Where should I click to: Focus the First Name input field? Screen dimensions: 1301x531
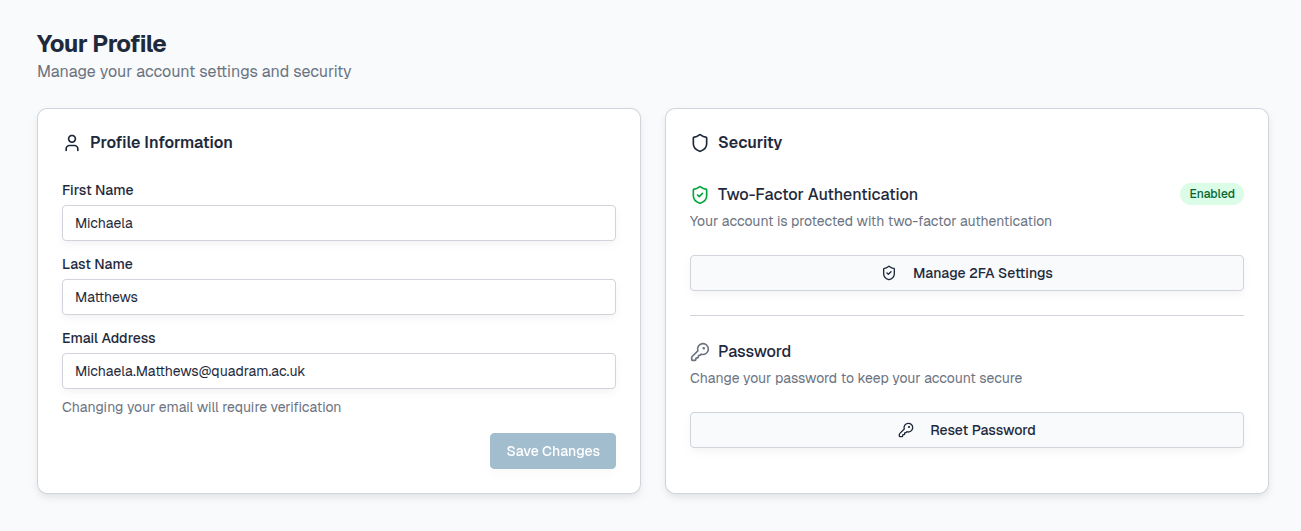point(338,223)
